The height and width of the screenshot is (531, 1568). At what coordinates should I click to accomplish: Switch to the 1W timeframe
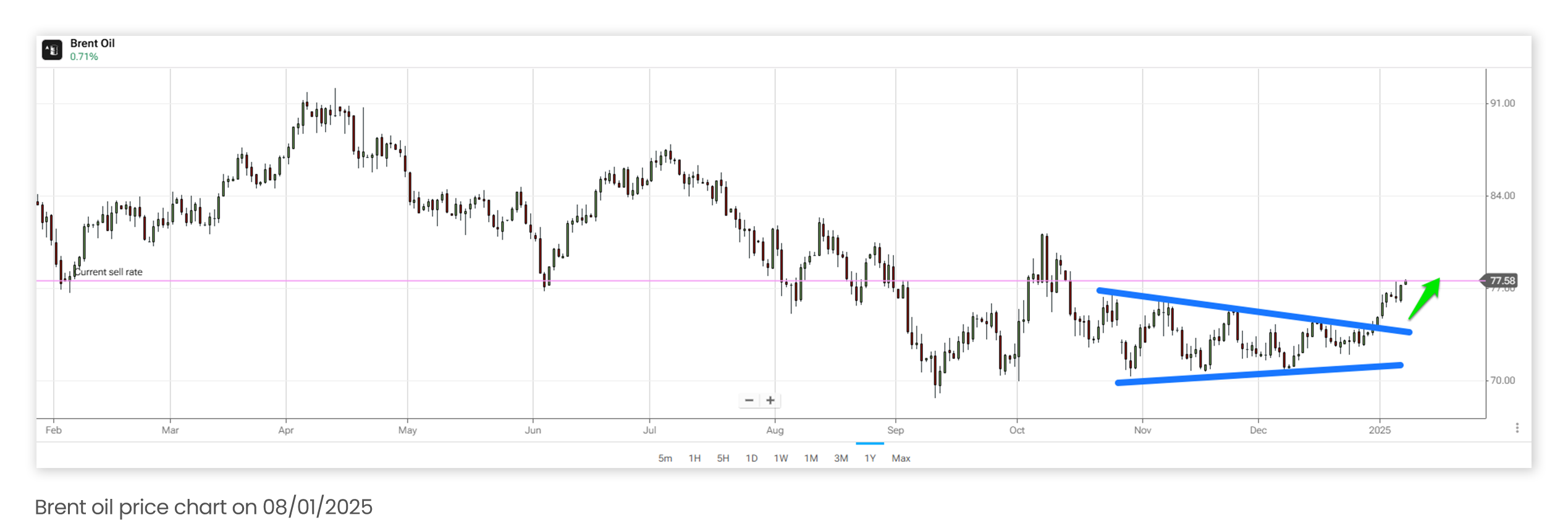pyautogui.click(x=781, y=458)
